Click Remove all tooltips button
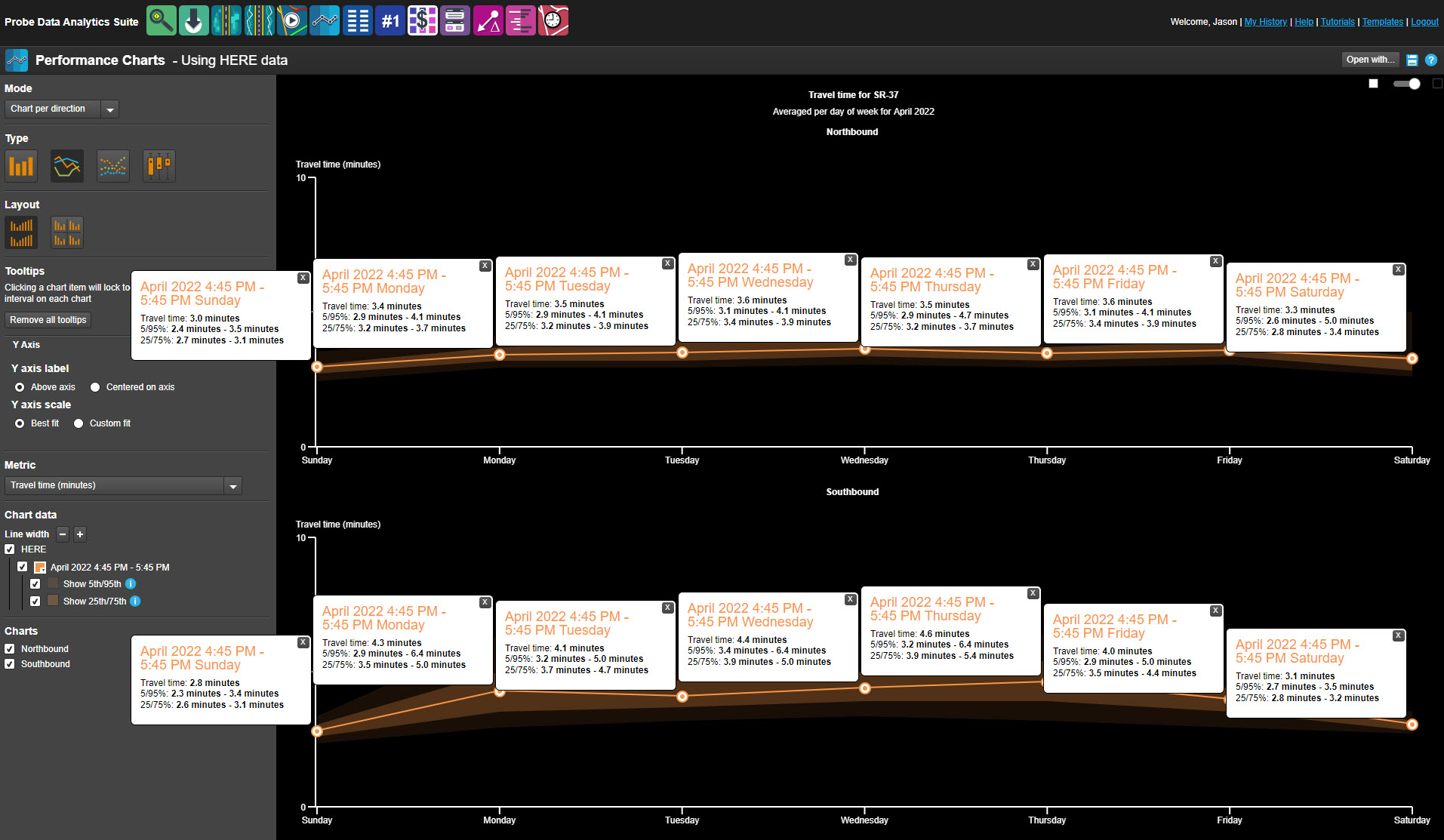This screenshot has height=840, width=1444. (48, 320)
